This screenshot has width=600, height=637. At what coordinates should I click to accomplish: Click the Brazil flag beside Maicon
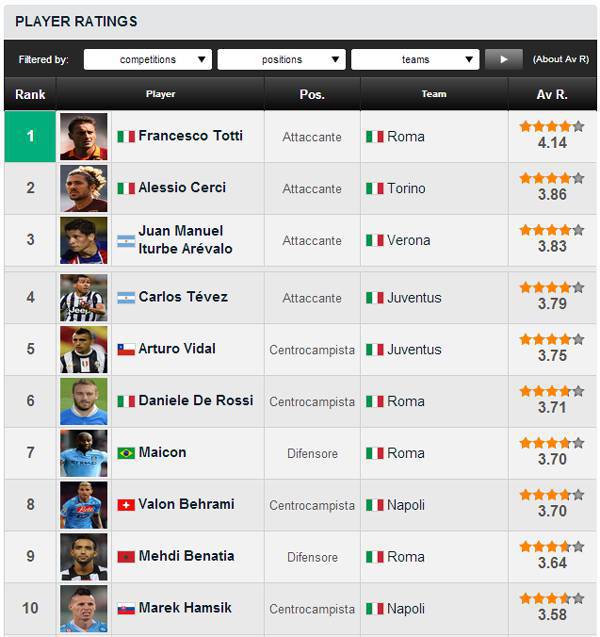(x=126, y=453)
